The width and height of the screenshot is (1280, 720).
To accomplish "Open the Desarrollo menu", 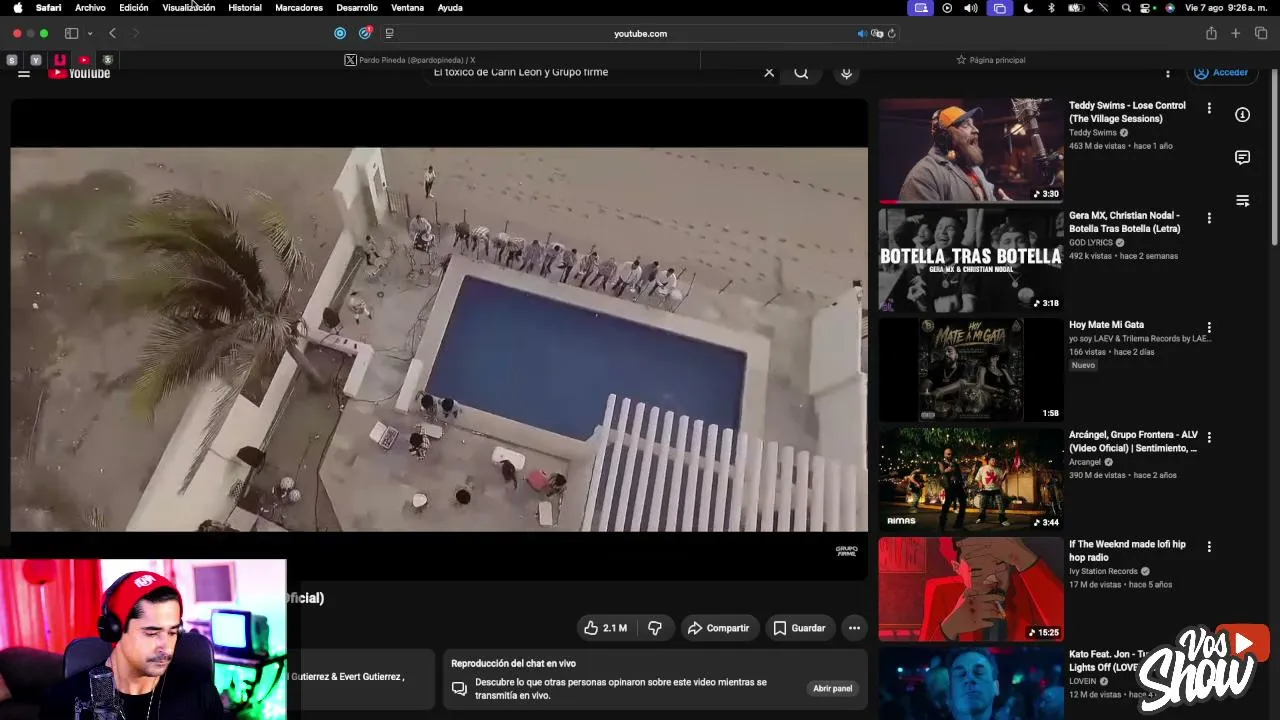I will click(x=357, y=8).
